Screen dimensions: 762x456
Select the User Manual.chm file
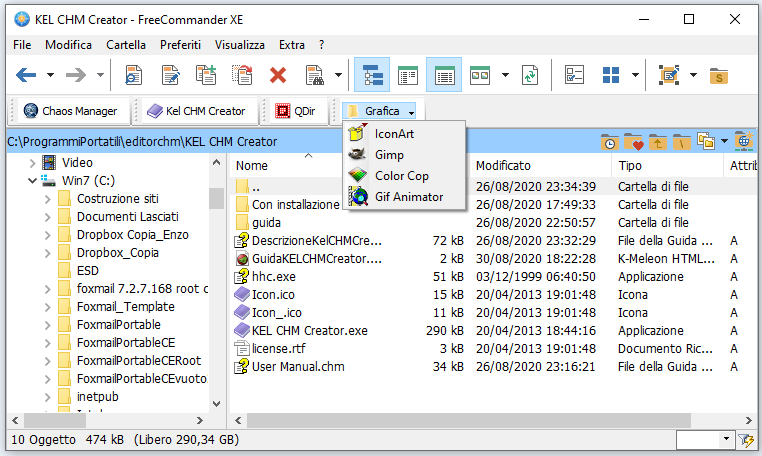click(x=298, y=367)
